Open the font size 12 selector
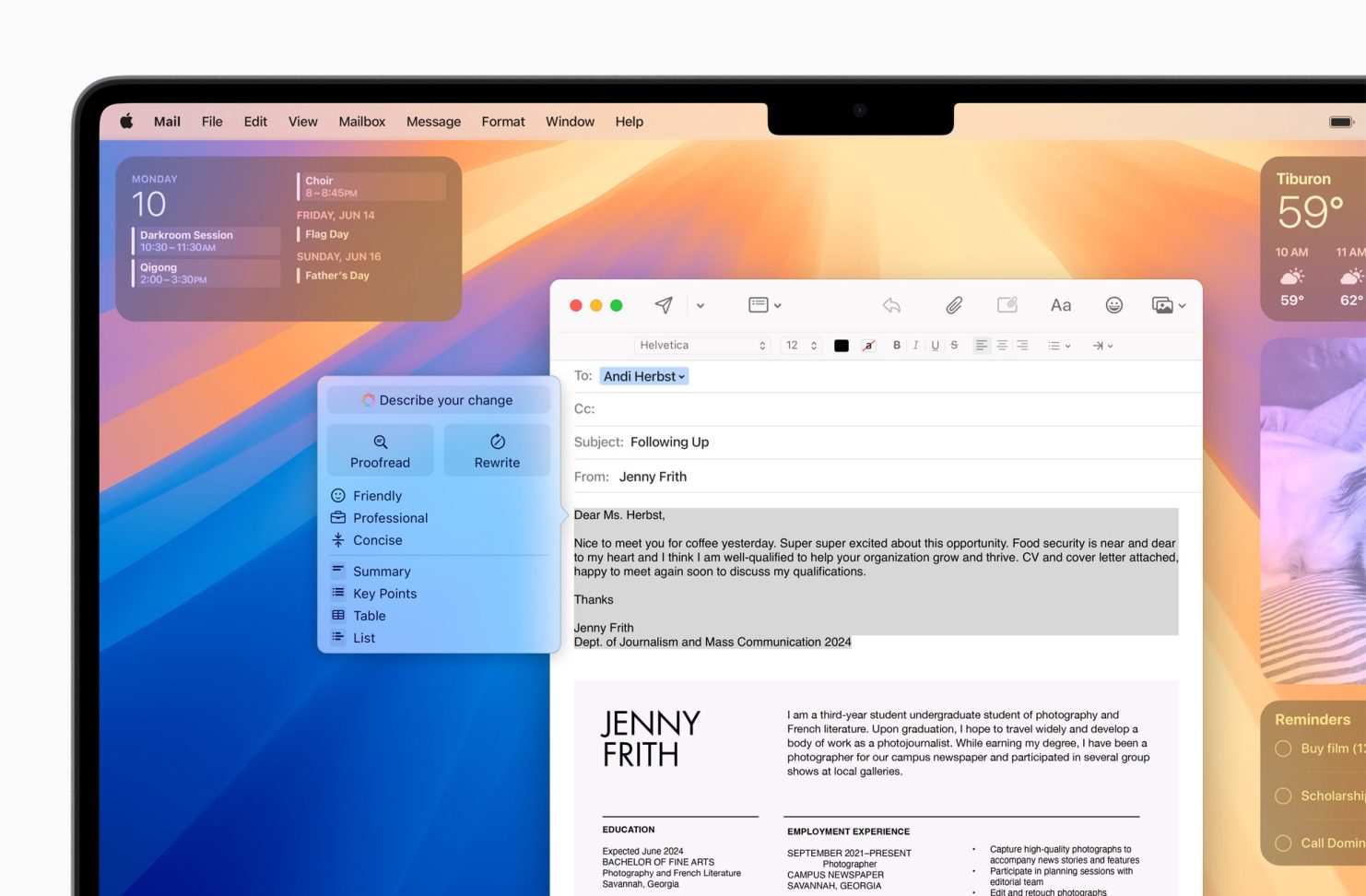This screenshot has height=896, width=1366. (801, 346)
